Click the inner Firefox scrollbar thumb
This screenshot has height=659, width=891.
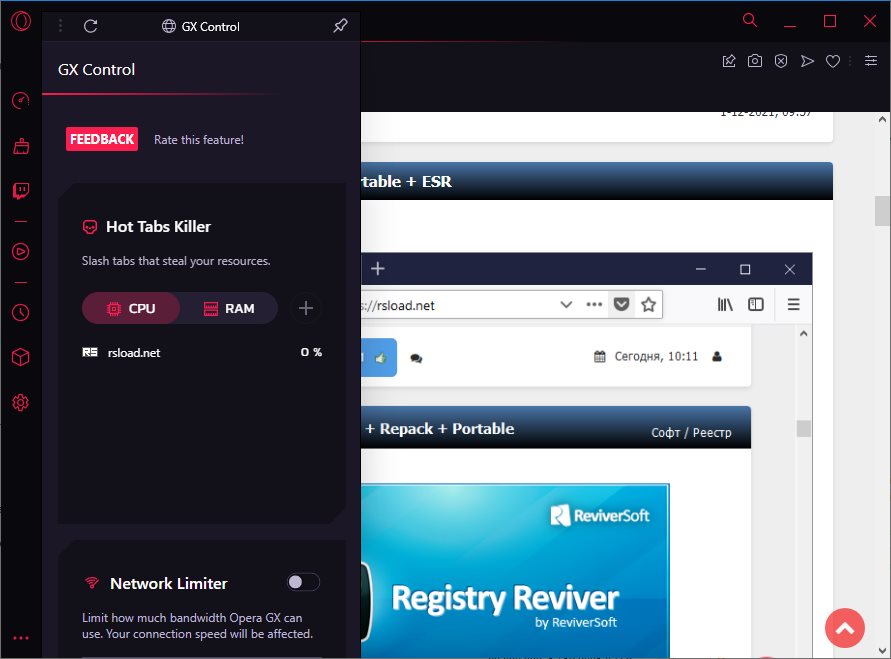tap(803, 428)
